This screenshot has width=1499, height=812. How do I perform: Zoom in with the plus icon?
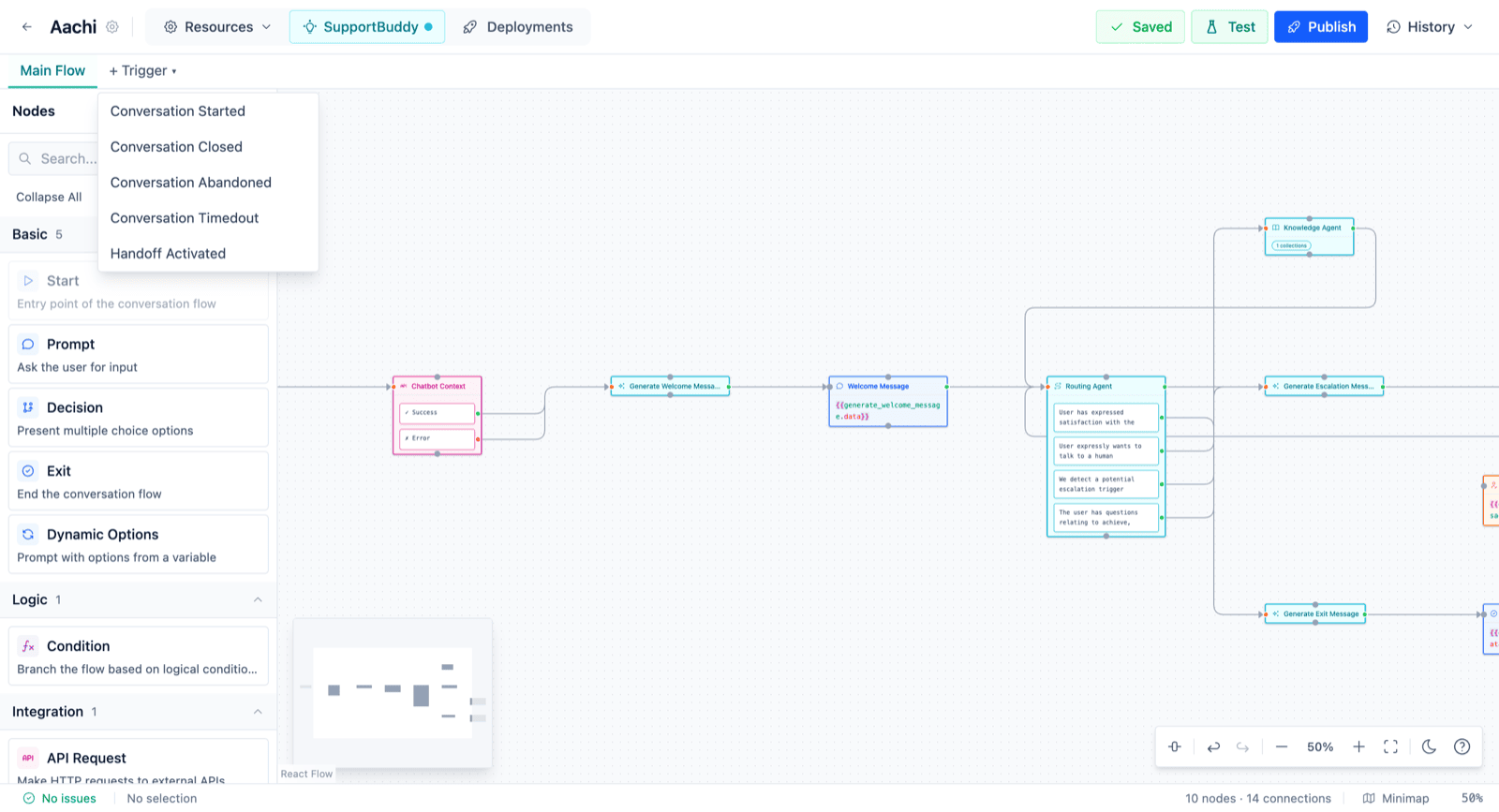[1358, 747]
